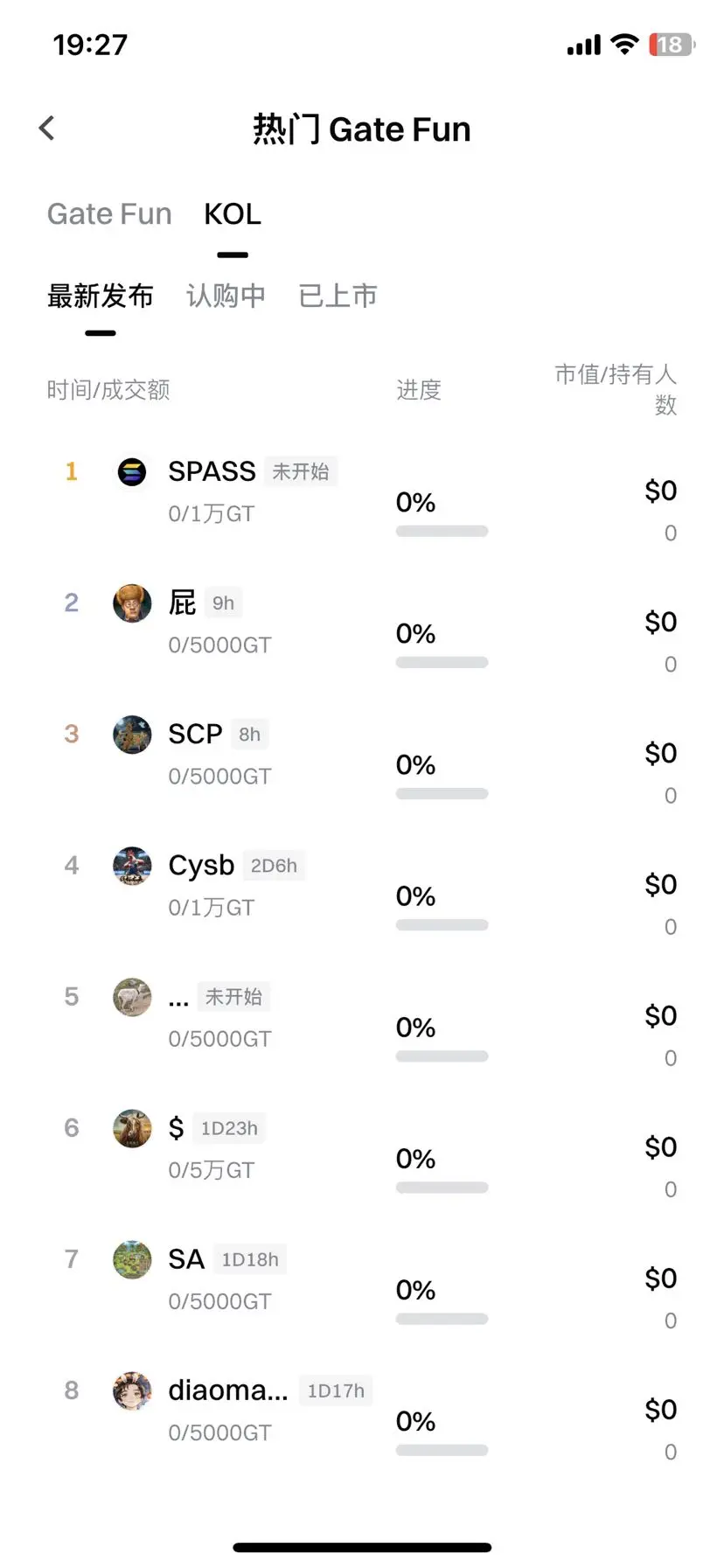724x1568 pixels.
Task: Tap the $ token avatar icon
Action: tap(132, 1128)
